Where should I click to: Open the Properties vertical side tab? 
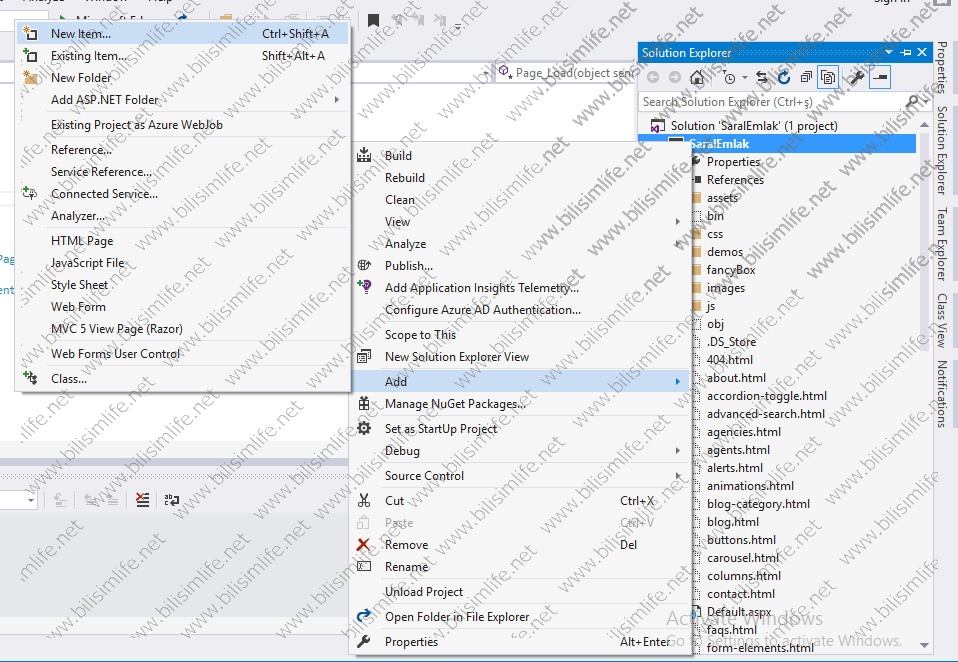click(942, 67)
